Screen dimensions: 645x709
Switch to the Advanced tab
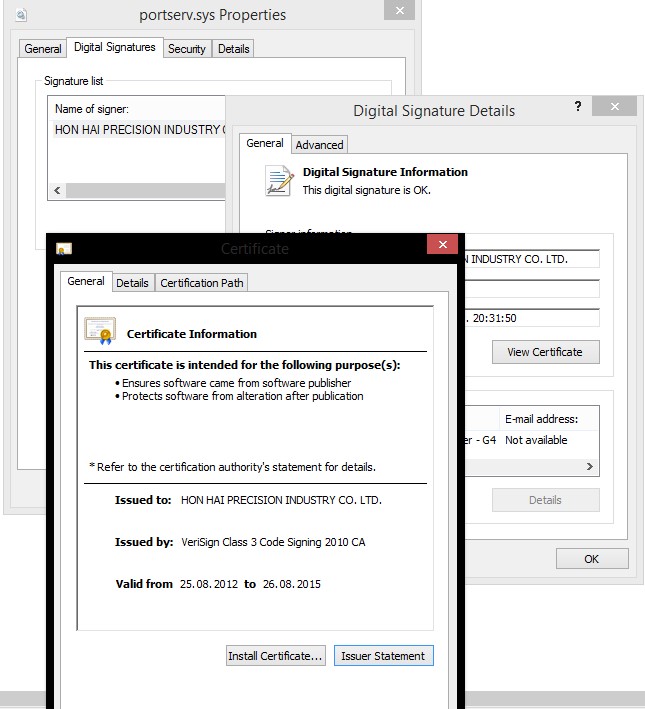pyautogui.click(x=319, y=145)
